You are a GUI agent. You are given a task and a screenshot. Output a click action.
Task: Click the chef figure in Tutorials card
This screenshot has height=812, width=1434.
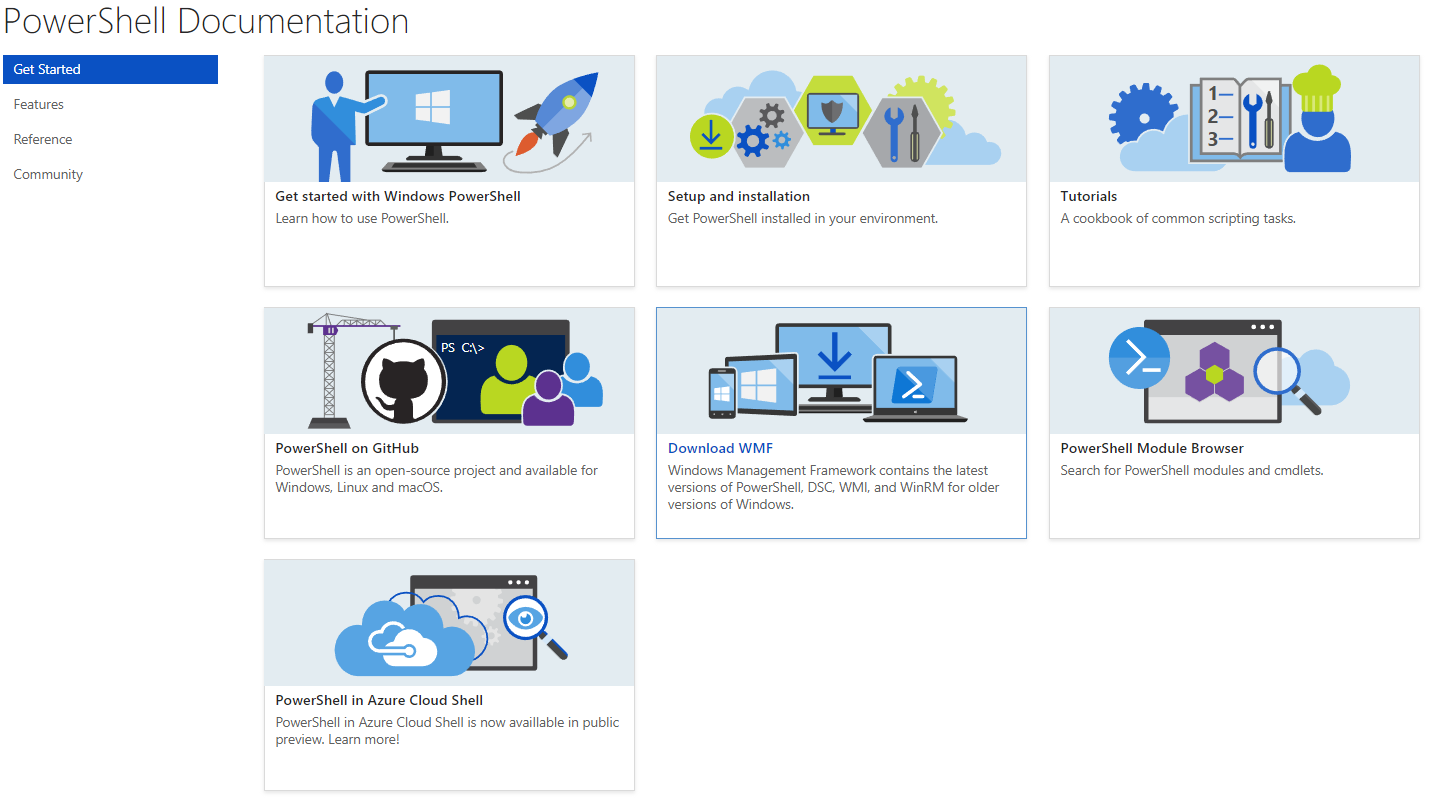point(1317,120)
